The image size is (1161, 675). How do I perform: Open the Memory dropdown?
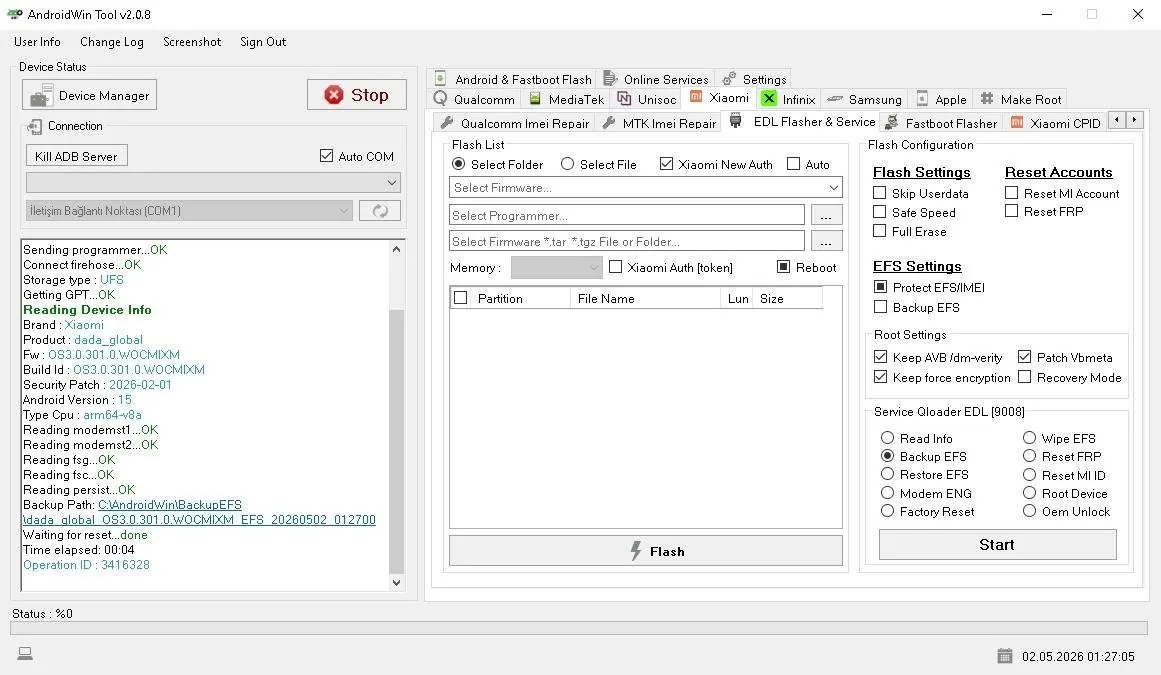tap(556, 268)
